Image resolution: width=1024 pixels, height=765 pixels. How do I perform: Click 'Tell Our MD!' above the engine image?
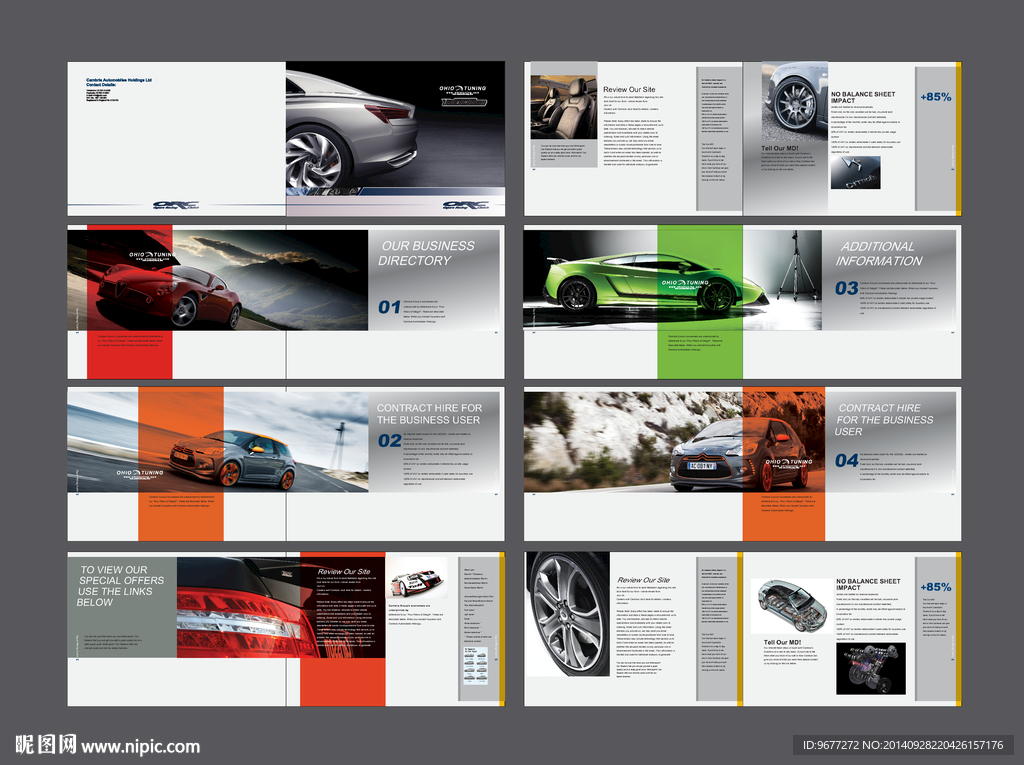click(782, 642)
